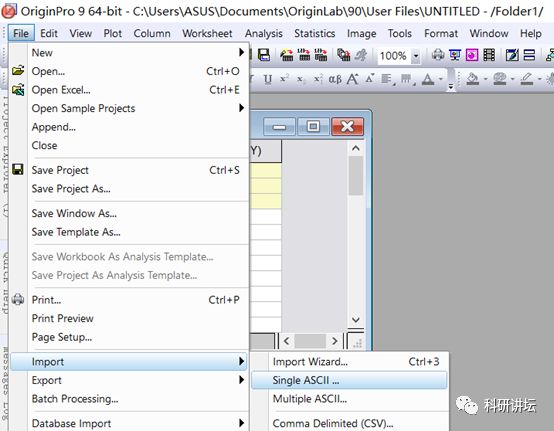Viewport: 554px width, 431px height.
Task: Click the Font Color A icon
Action: [x=428, y=79]
